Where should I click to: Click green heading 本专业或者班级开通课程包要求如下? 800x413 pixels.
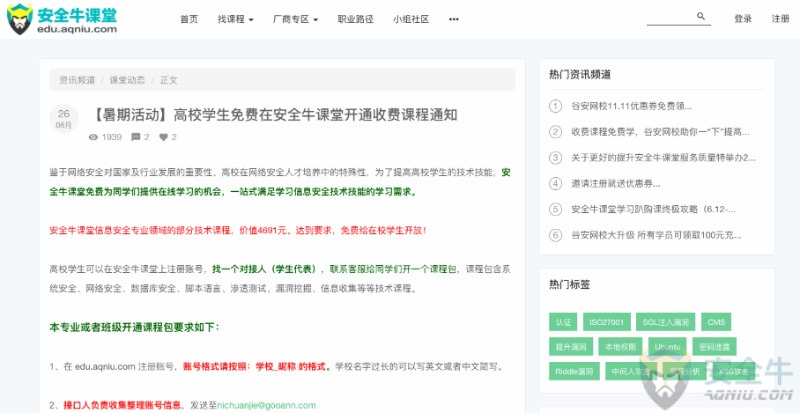click(x=135, y=327)
